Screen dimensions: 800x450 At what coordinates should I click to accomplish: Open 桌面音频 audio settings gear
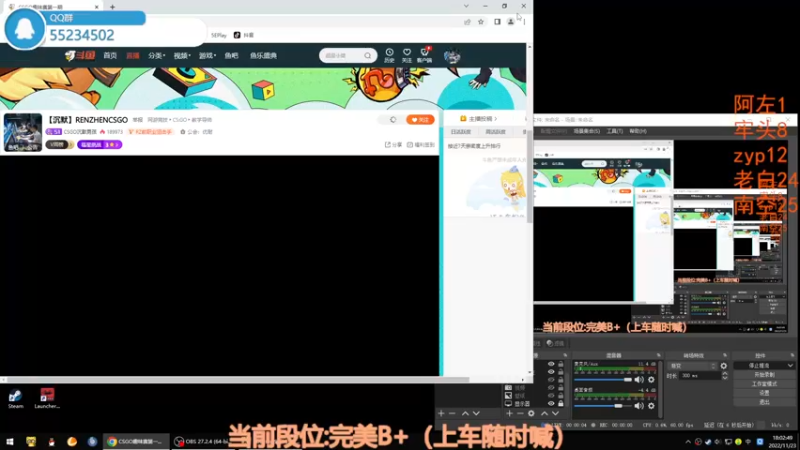coord(651,406)
